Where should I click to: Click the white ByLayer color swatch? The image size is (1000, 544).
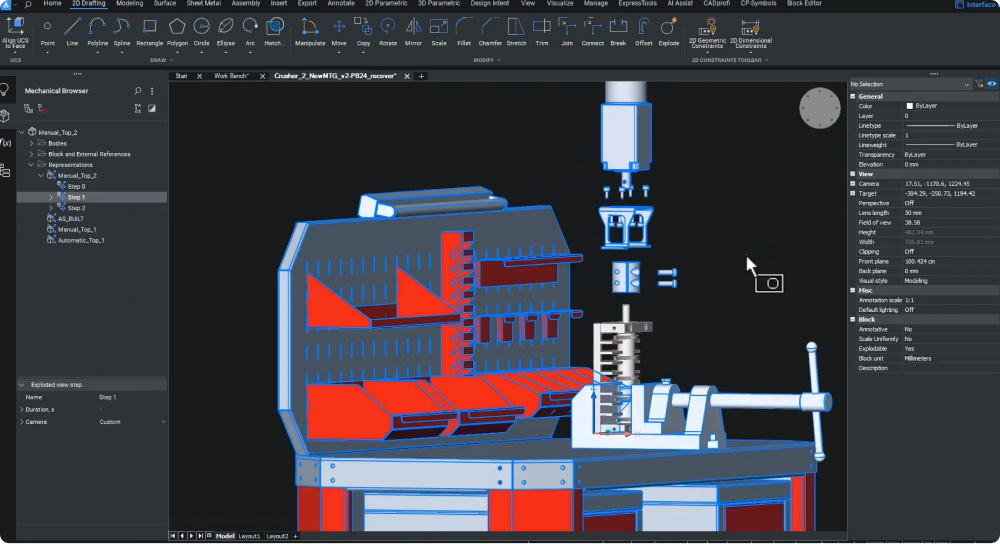tap(909, 106)
